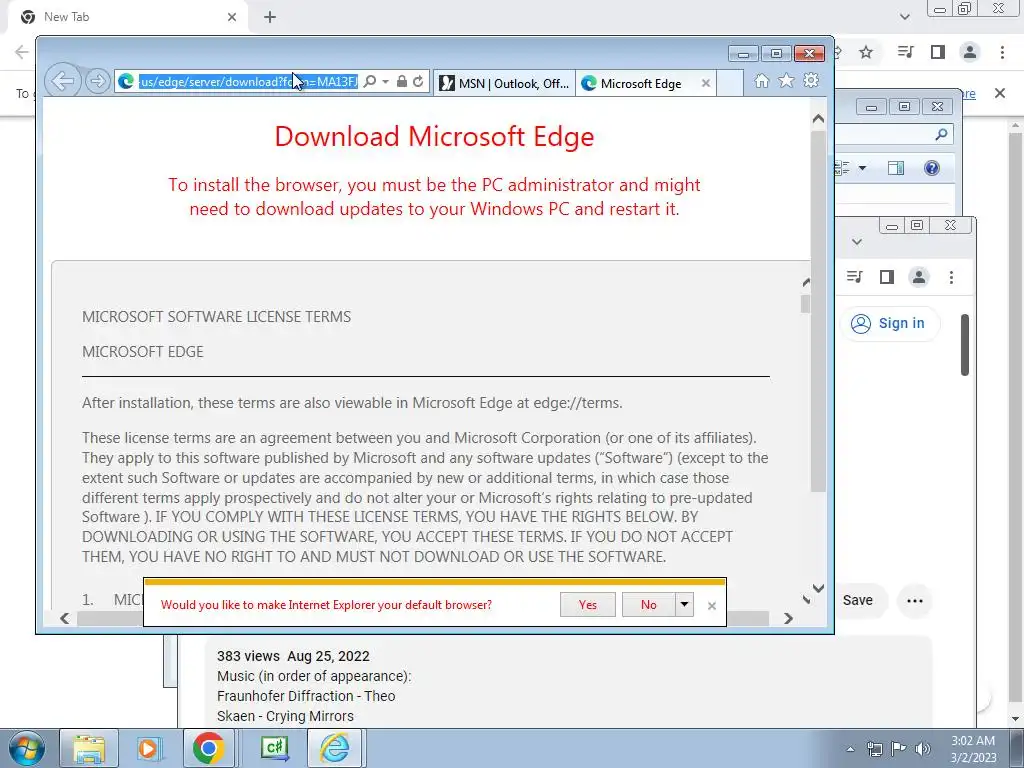
Task: Click the IE page scroll-up arrow
Action: (x=818, y=119)
